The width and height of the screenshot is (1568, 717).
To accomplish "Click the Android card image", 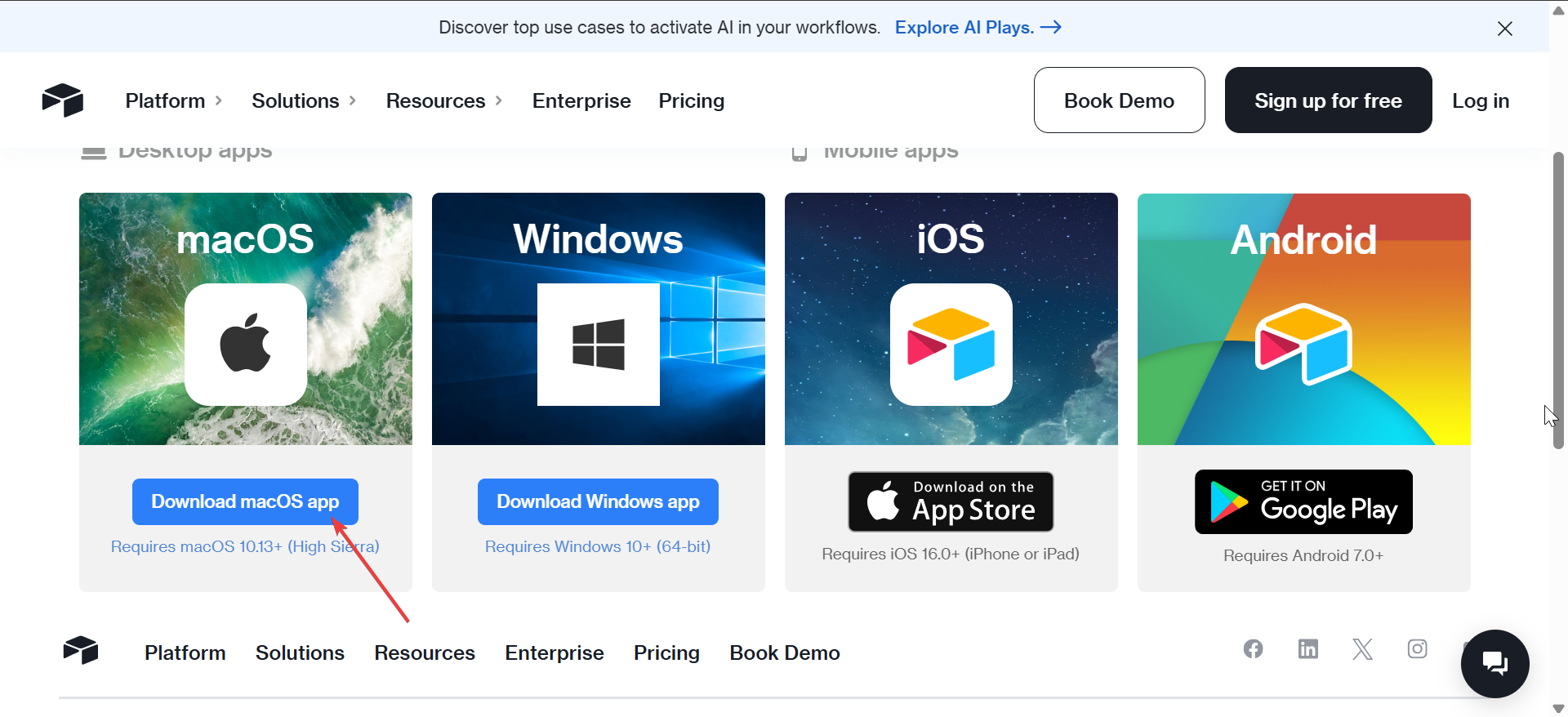I will (x=1304, y=318).
